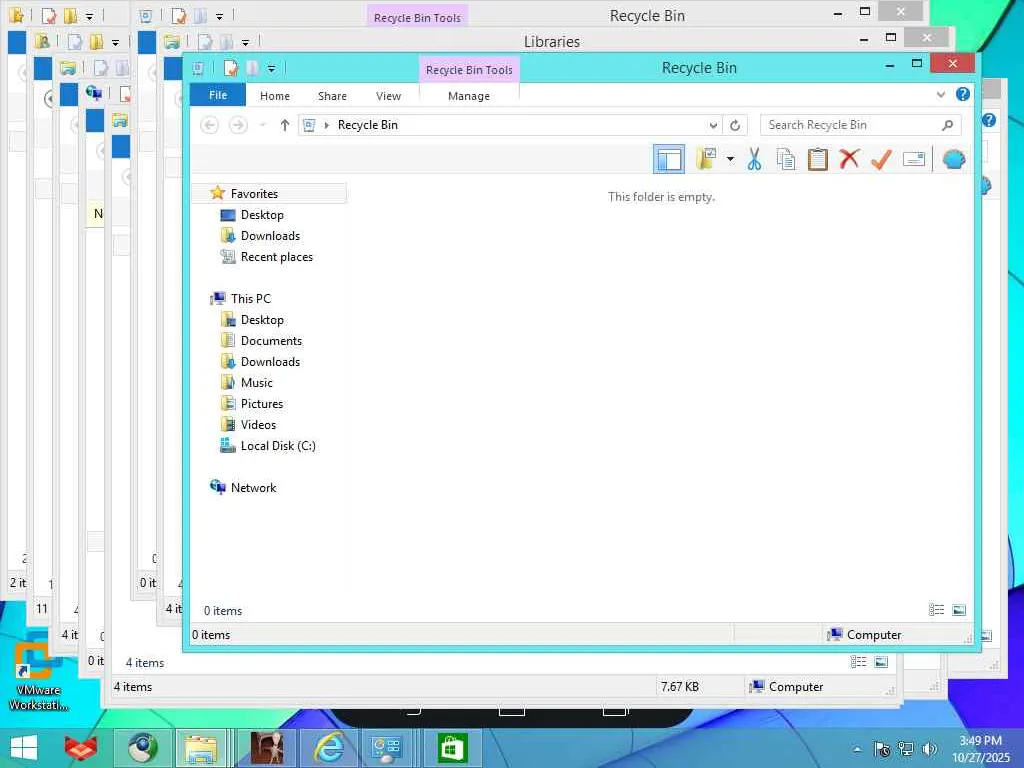1024x768 pixels.
Task: Click the volume speaker tray icon
Action: [x=929, y=749]
